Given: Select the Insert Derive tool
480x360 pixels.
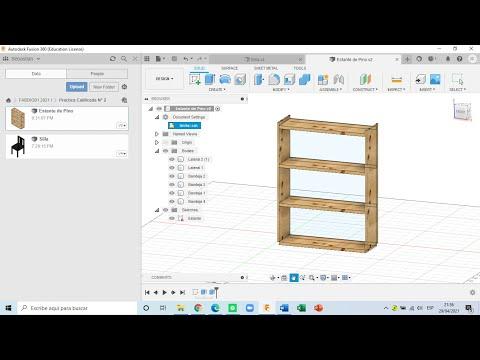Looking at the screenshot, I should [420, 79].
